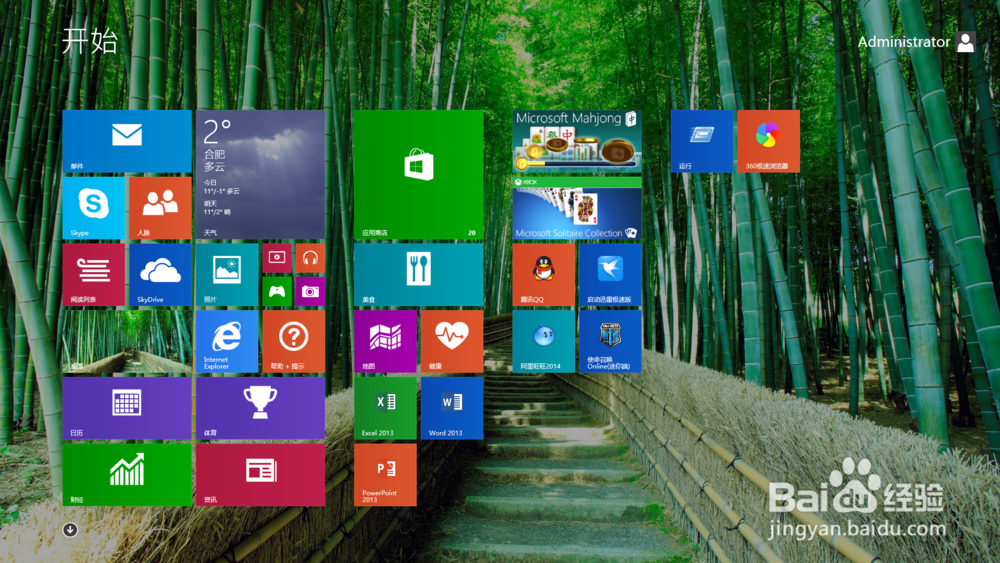Open the 健康 health tile
Viewport: 1000px width, 563px height.
[452, 341]
